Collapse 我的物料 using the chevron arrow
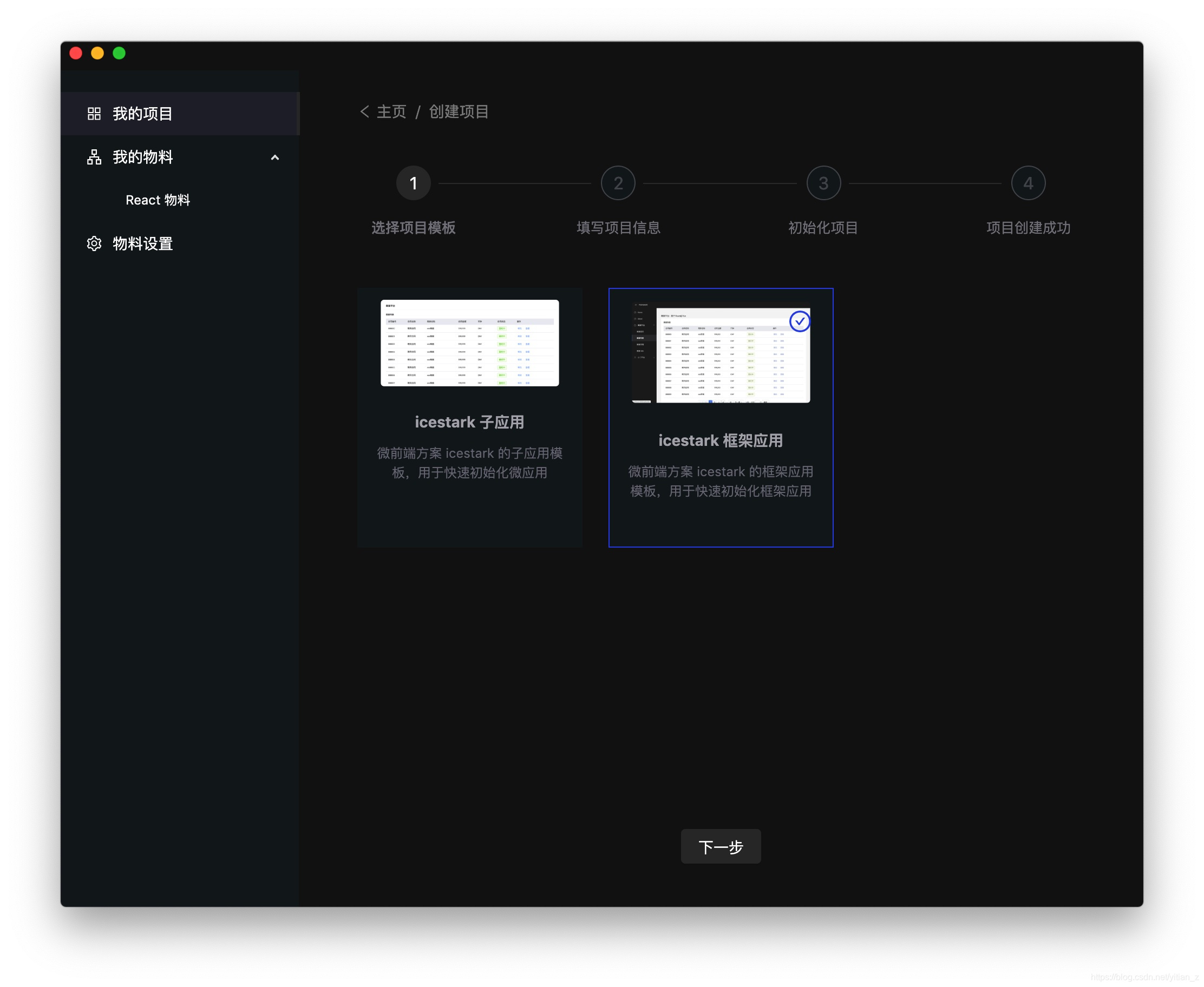This screenshot has width=1204, height=987. tap(274, 157)
